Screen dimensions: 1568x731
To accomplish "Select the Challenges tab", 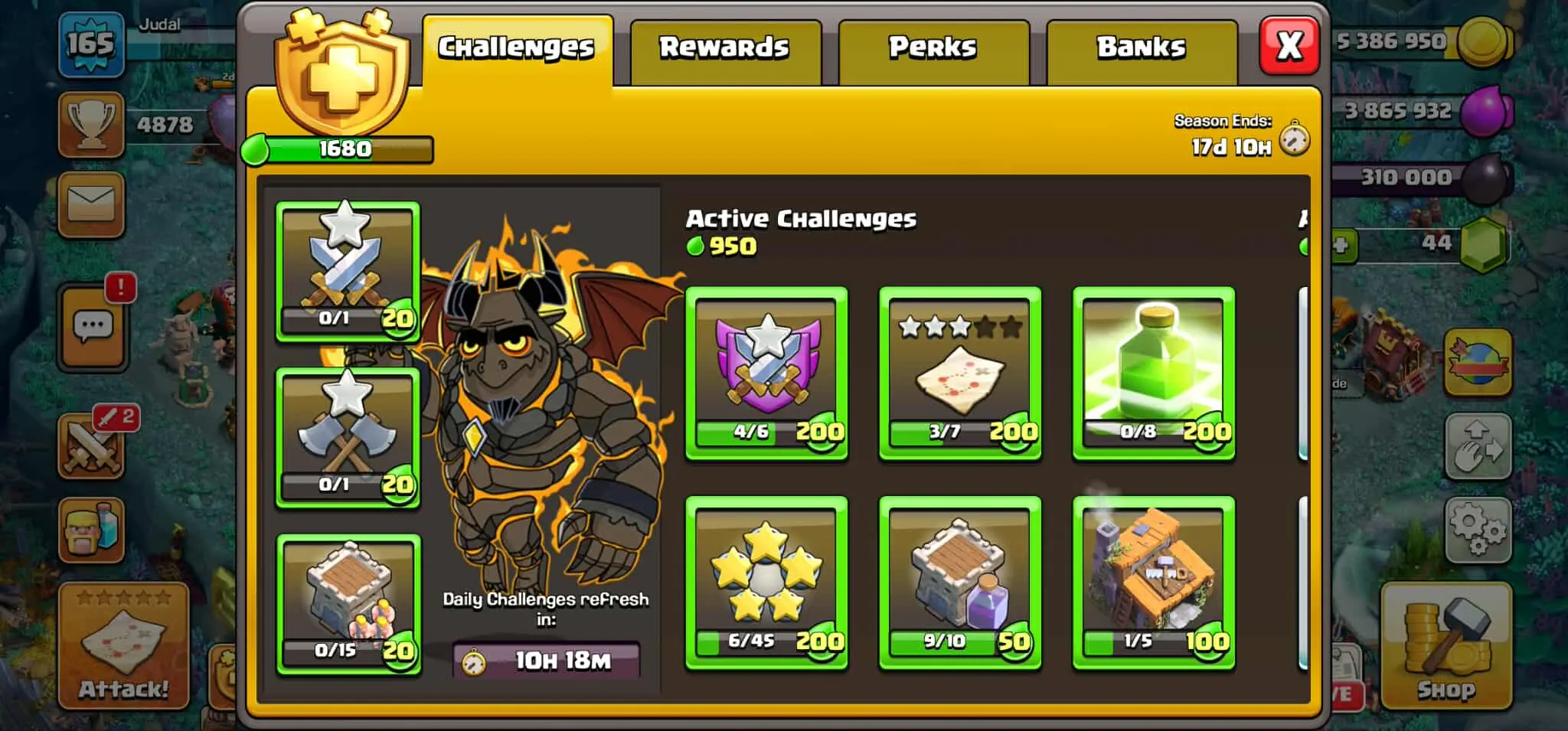I will pyautogui.click(x=517, y=51).
